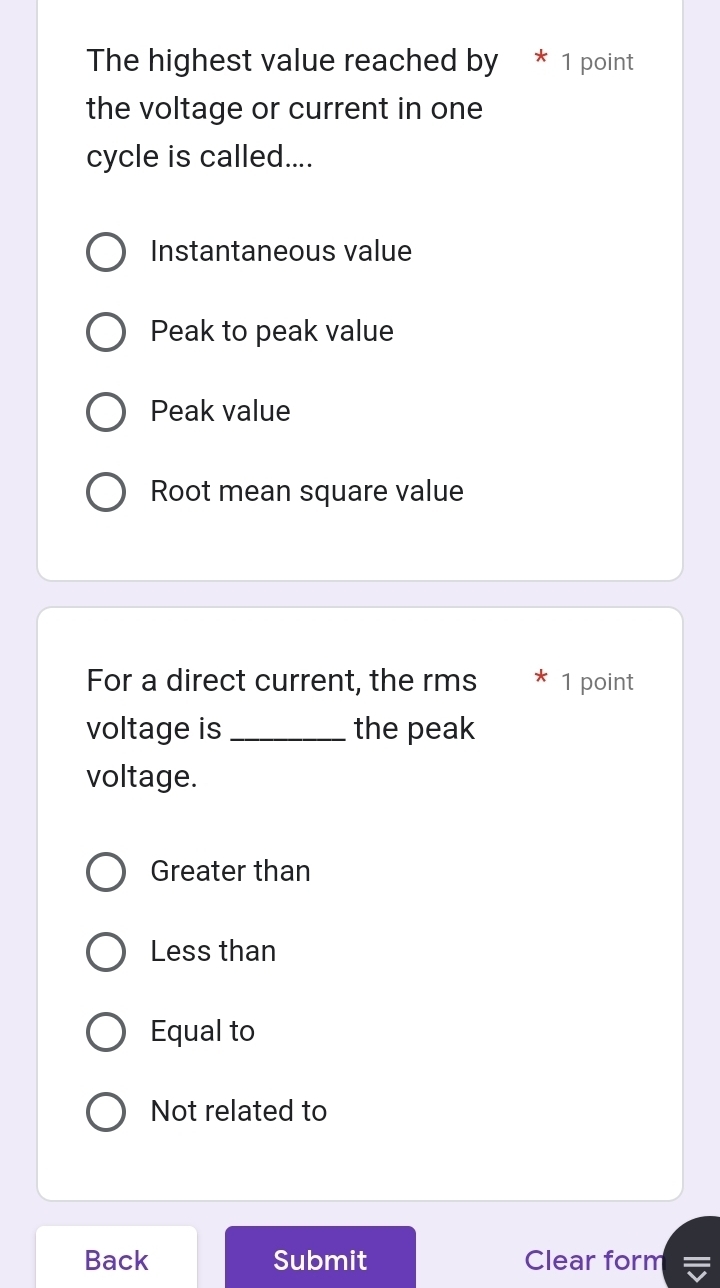720x1288 pixels.
Task: Click the highest value question text
Action: (292, 109)
